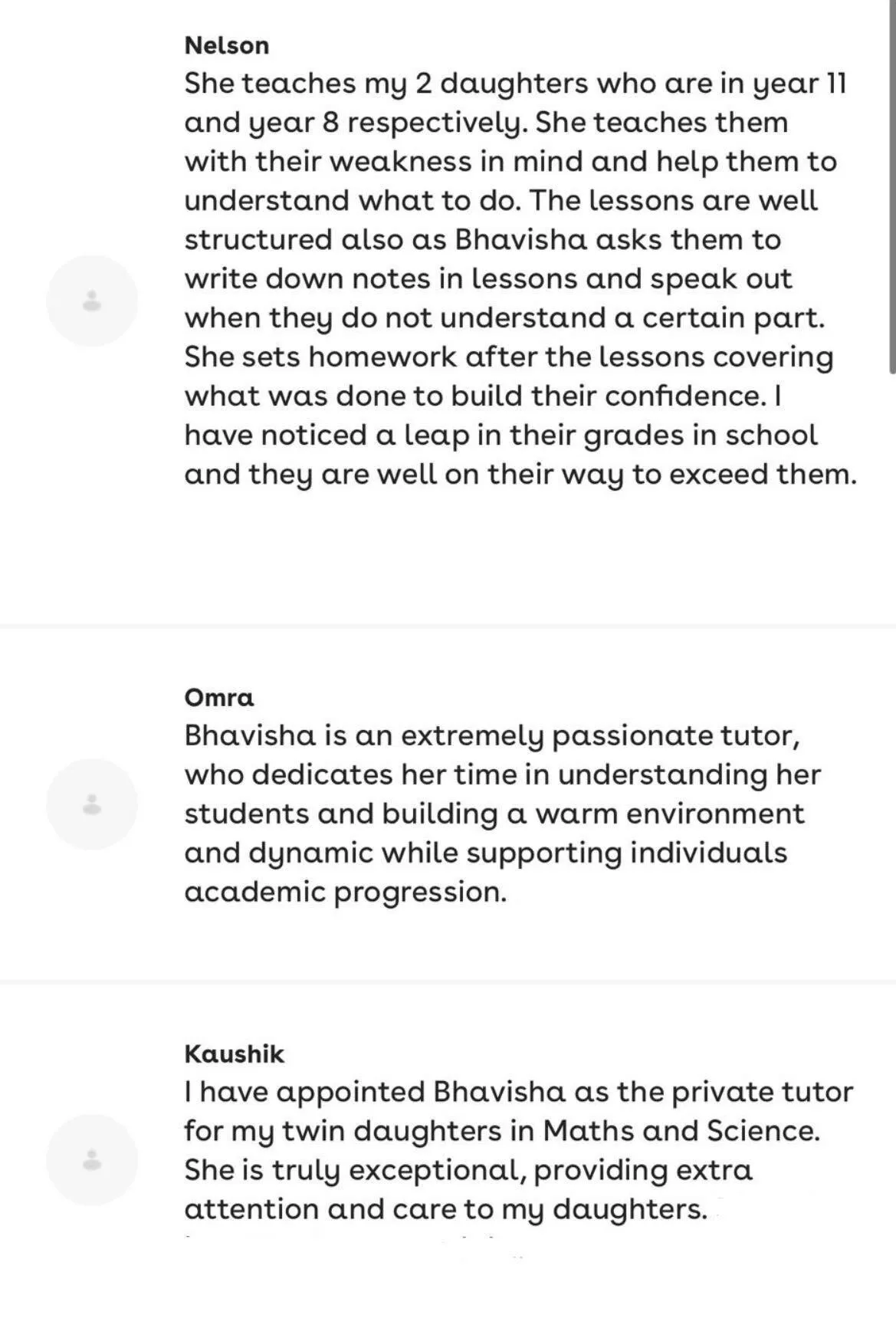Click the divider between Nelson and Omra reviews
896x1325 pixels.
(448, 626)
